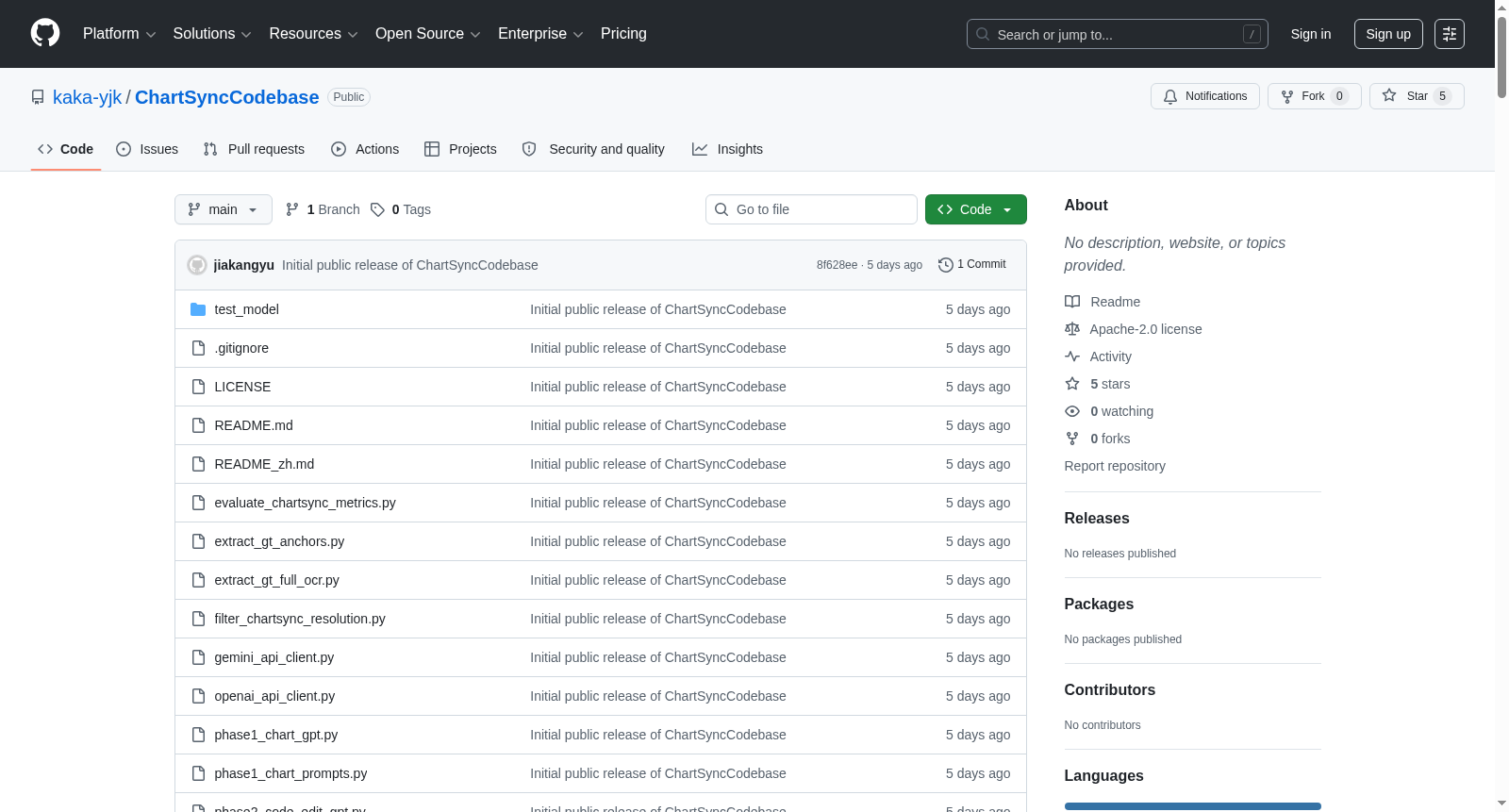Click the Releases heading link
1509x812 pixels.
coord(1097,519)
